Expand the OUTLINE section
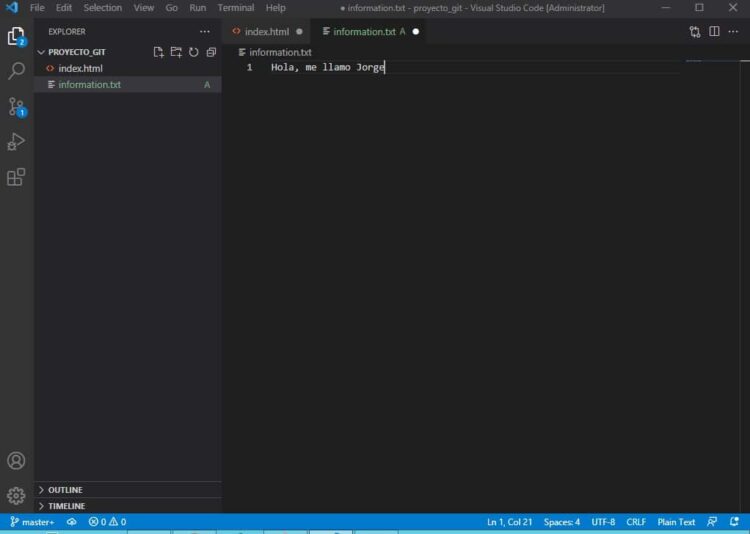The height and width of the screenshot is (534, 750). pos(128,490)
